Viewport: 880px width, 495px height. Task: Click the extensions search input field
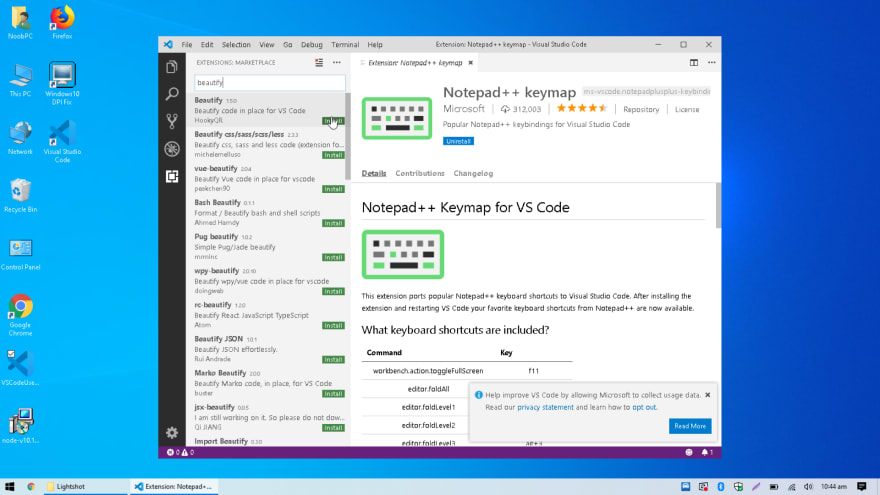(x=270, y=82)
